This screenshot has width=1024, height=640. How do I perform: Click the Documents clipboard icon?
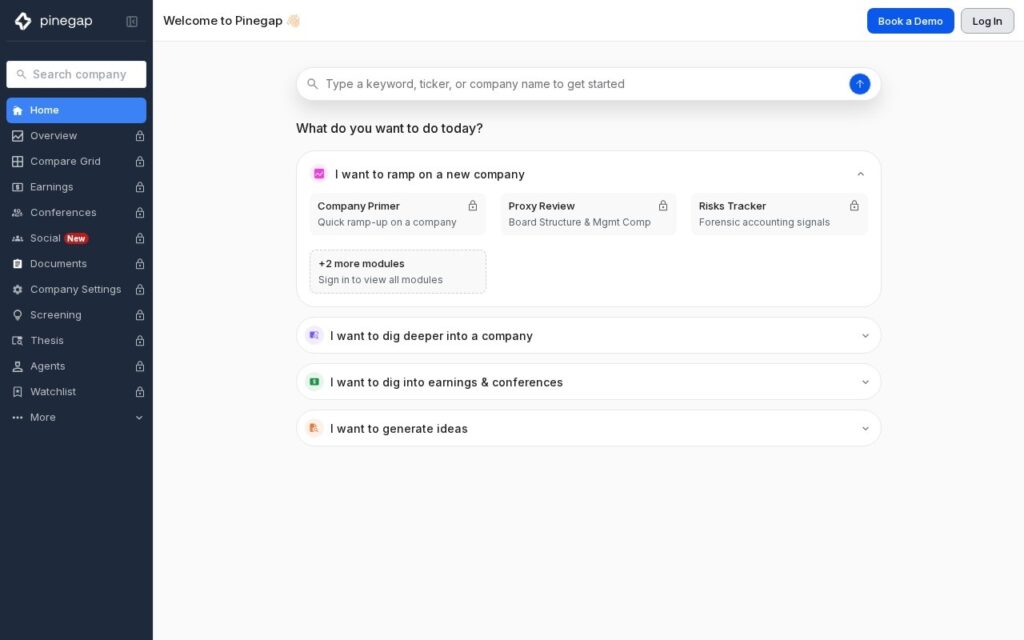point(18,264)
